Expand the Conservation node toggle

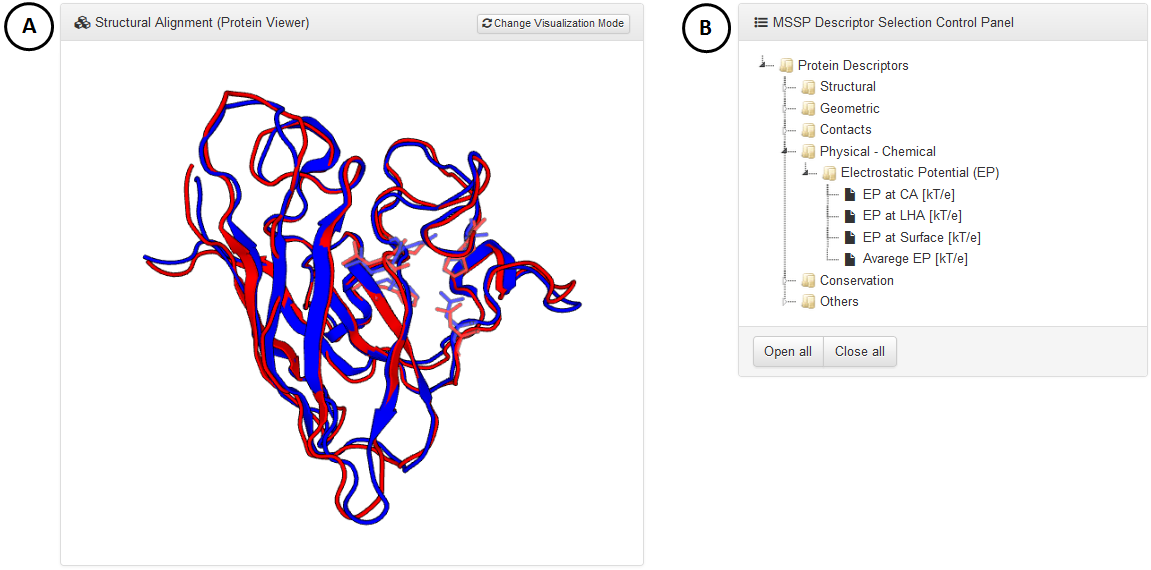(785, 280)
